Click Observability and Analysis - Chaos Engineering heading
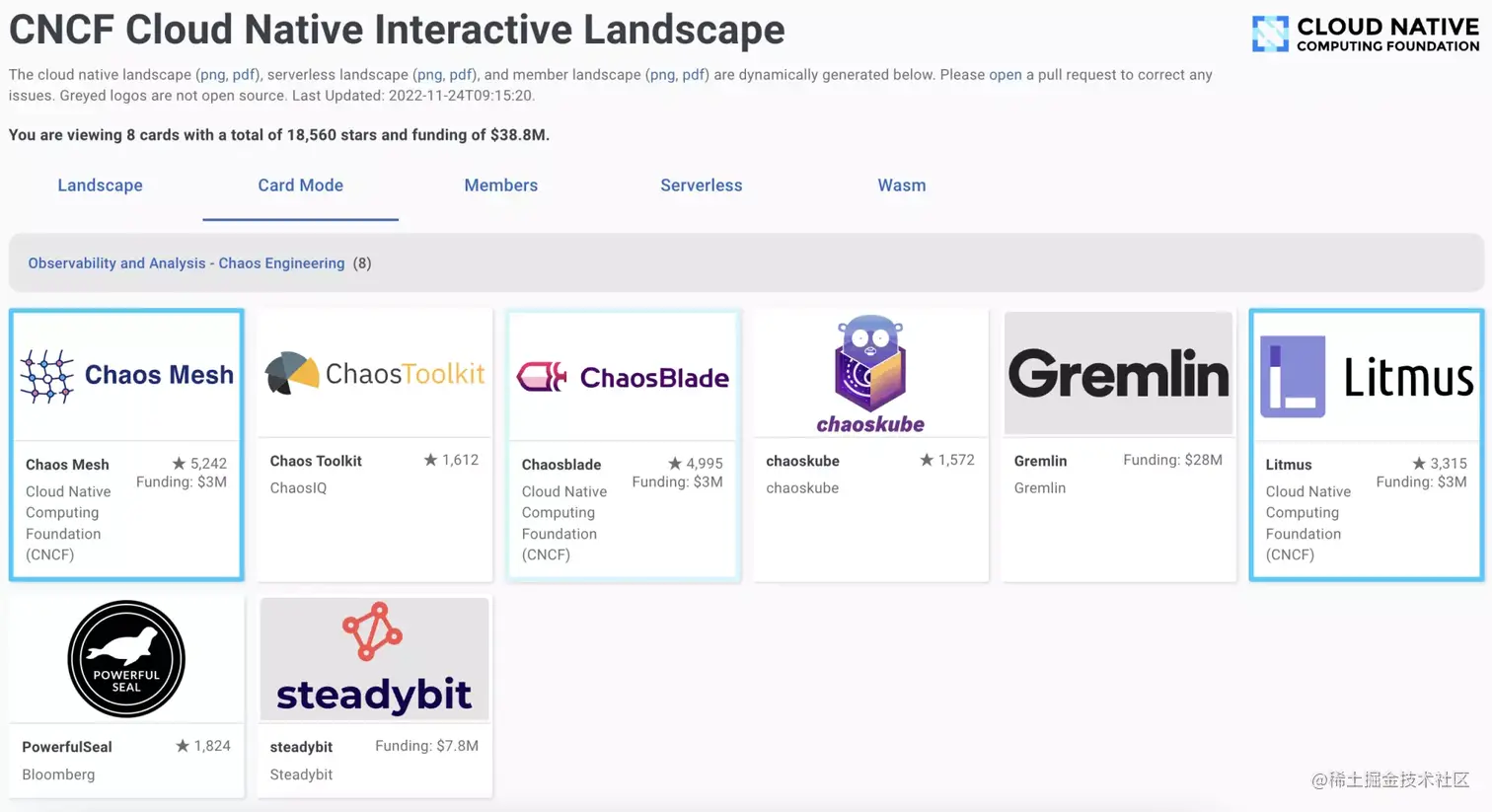Screen dimensions: 1492x812 coord(186,263)
